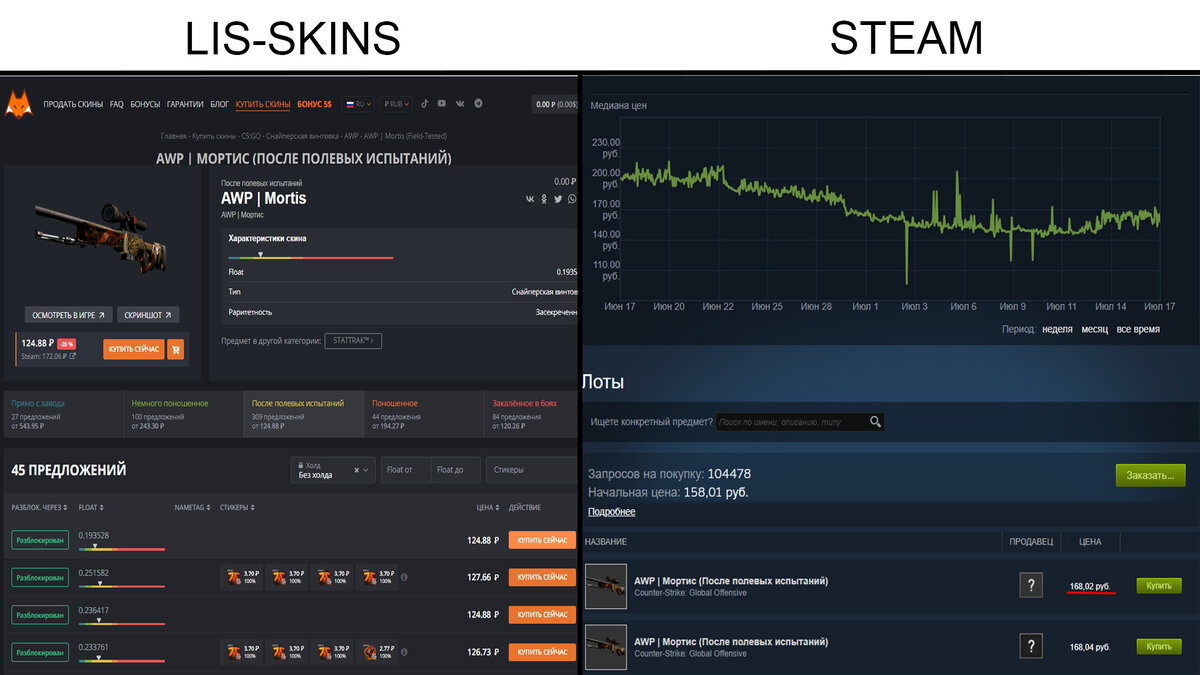Click first sticker in the 127.66 ₽ row
1200x675 pixels.
(x=241, y=577)
